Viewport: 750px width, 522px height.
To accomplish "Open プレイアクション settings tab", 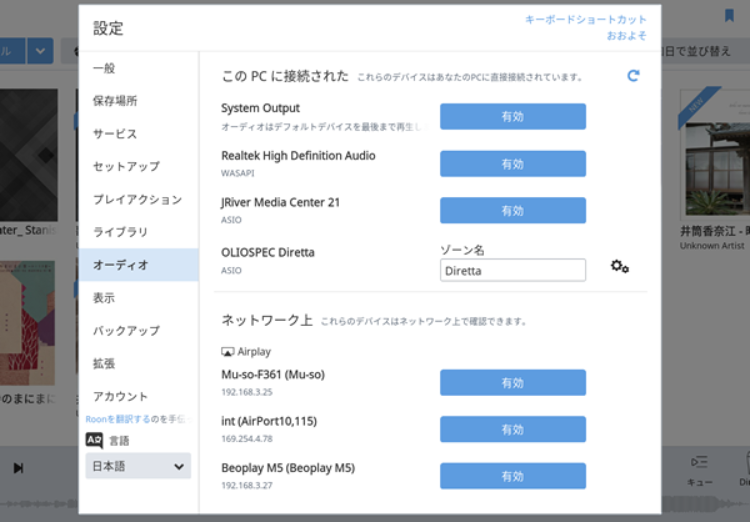I will 139,200.
